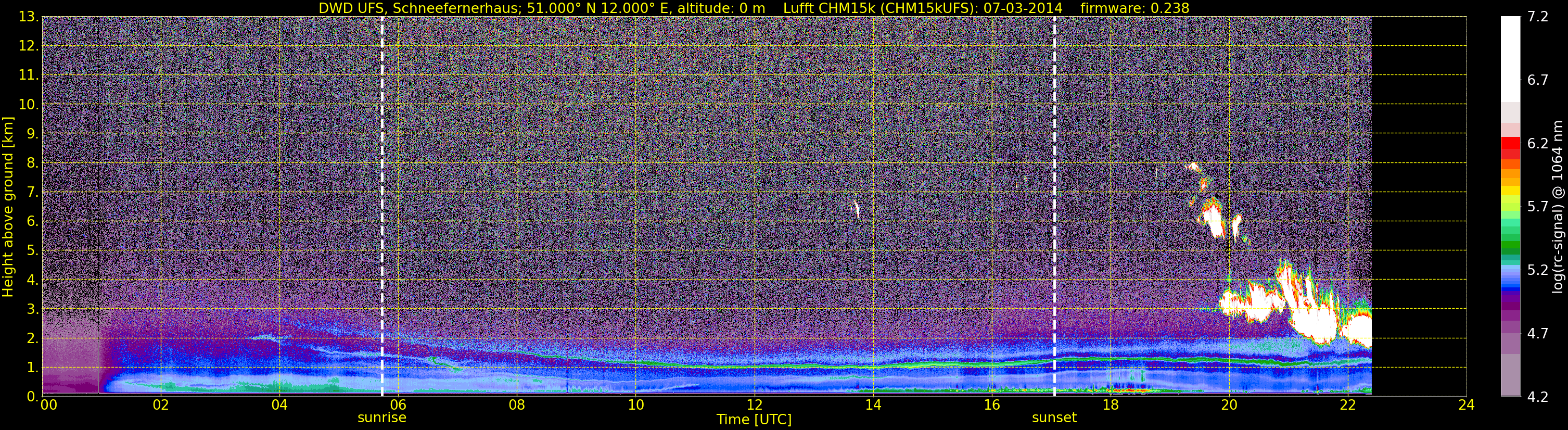Click the time axis tick label '16'

click(991, 404)
